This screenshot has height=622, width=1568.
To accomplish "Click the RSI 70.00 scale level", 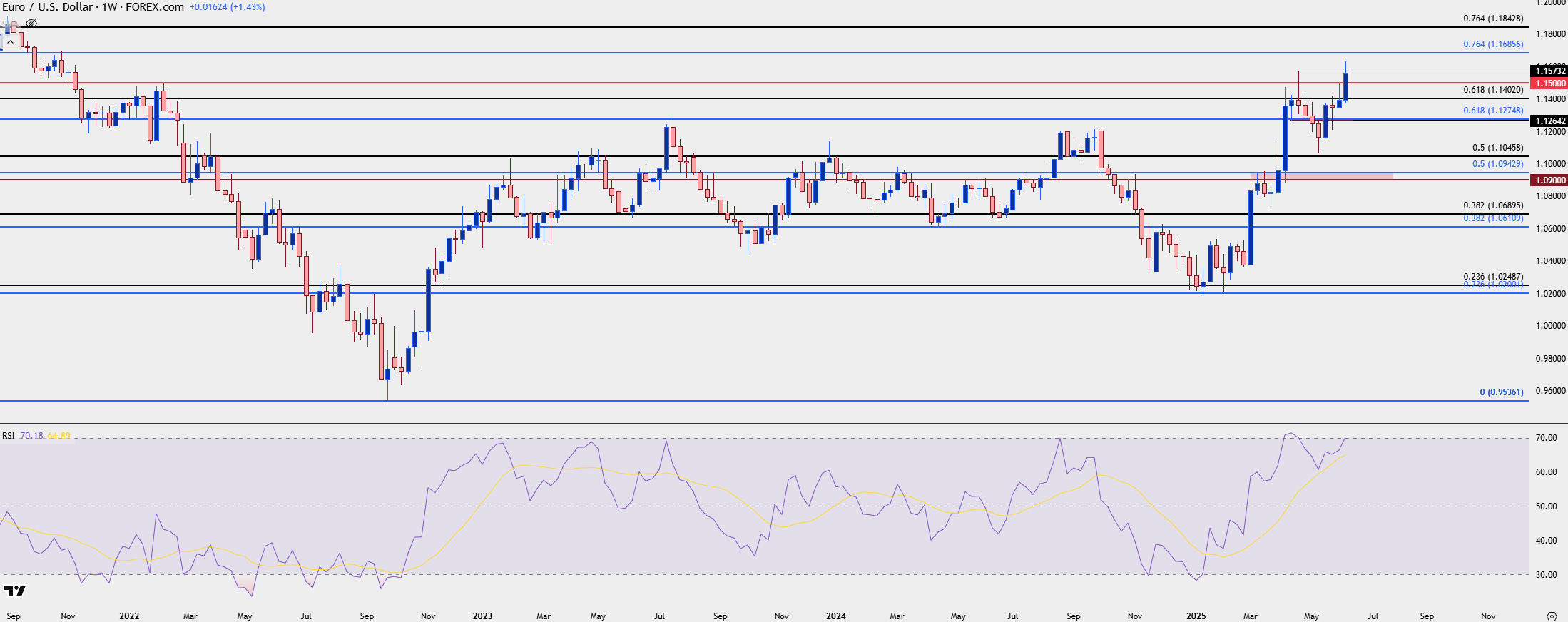I will point(1546,438).
